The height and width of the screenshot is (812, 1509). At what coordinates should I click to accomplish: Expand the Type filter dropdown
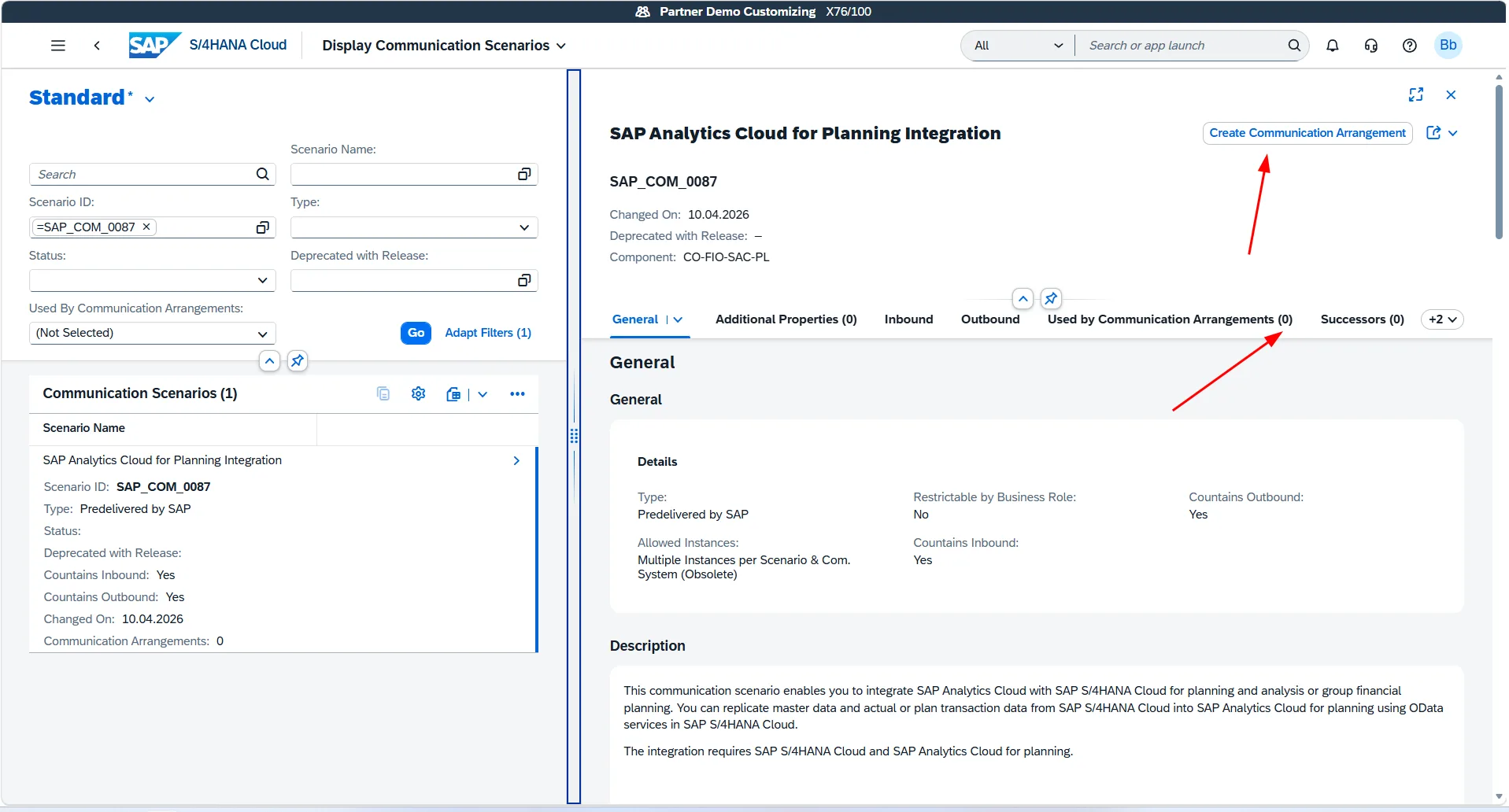click(524, 227)
